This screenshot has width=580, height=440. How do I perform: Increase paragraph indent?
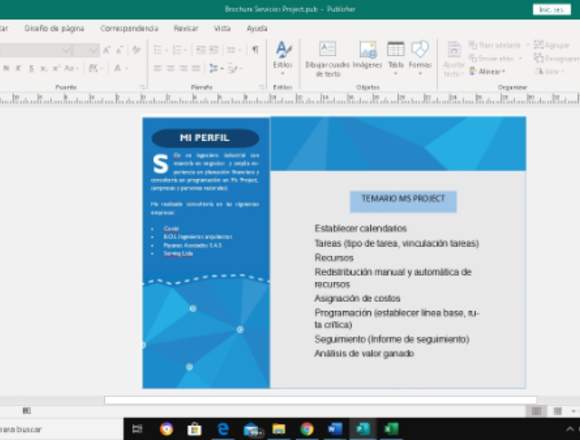pos(214,50)
